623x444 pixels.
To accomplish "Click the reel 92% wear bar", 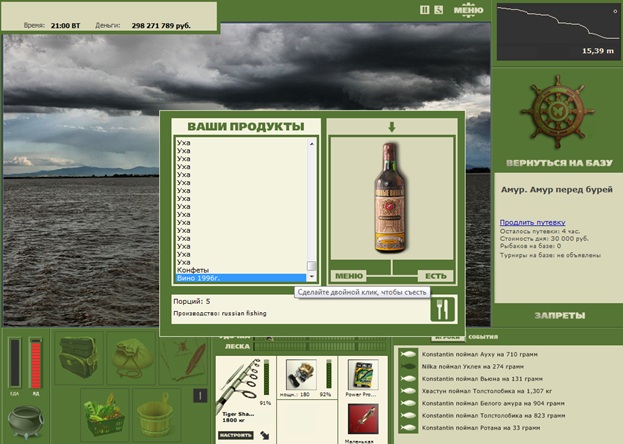I will pyautogui.click(x=329, y=374).
